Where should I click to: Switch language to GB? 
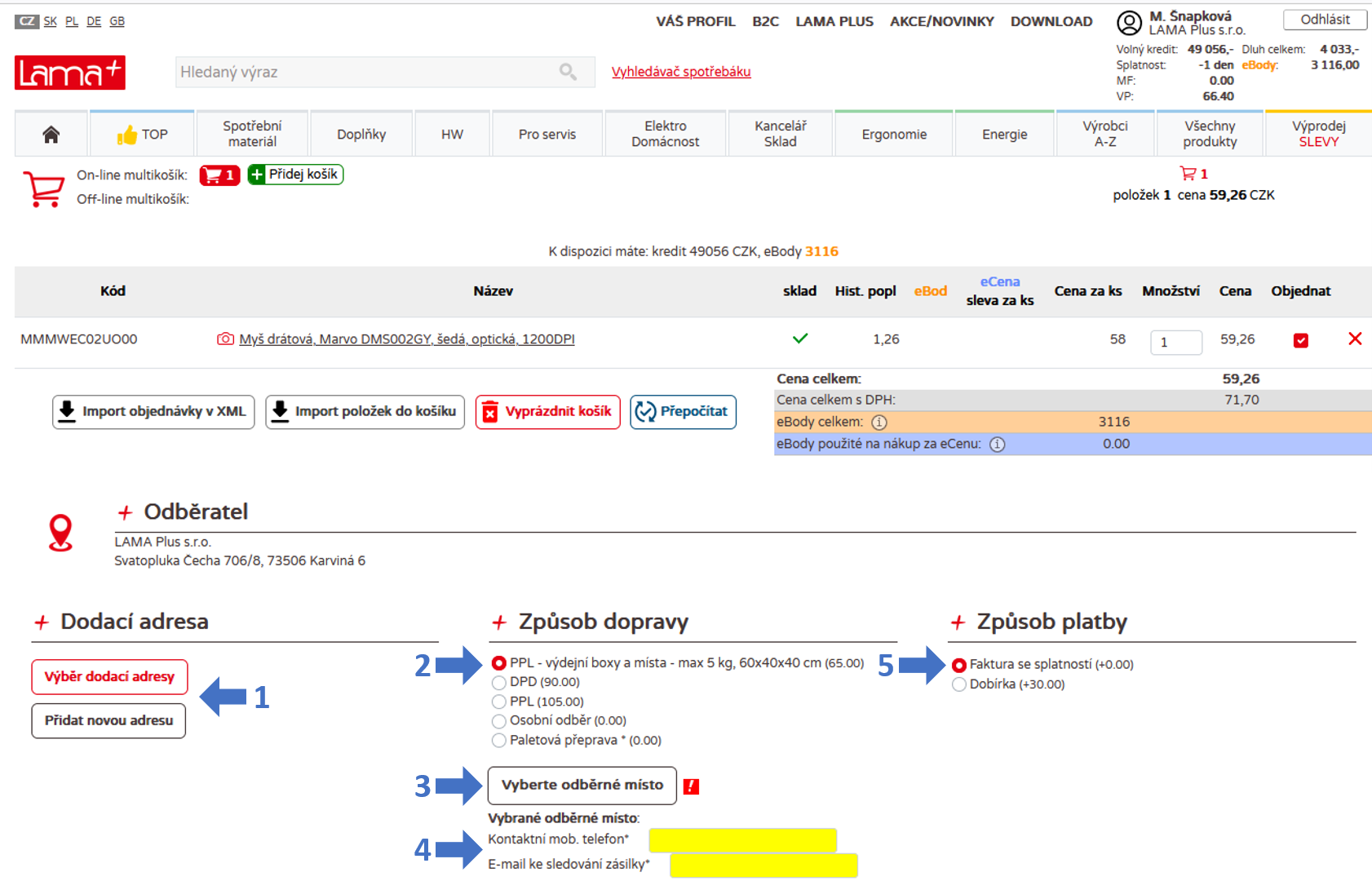pyautogui.click(x=117, y=21)
